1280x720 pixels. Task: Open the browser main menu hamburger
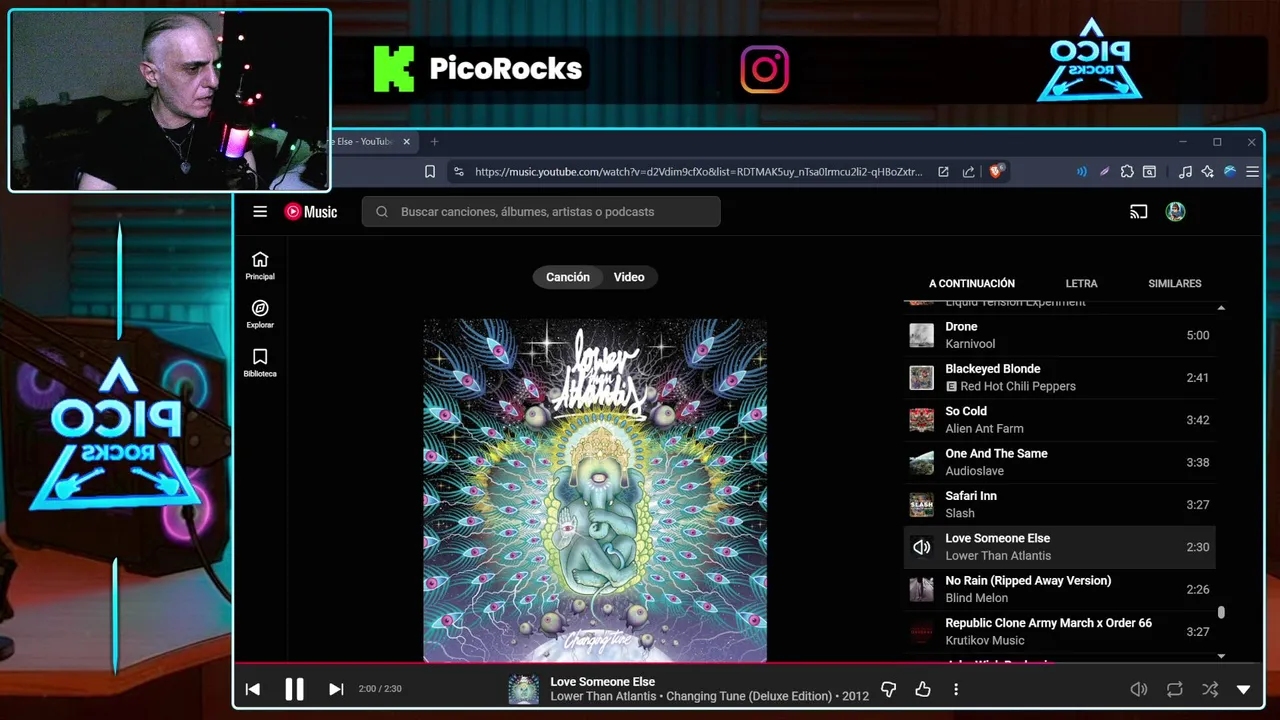click(1252, 172)
